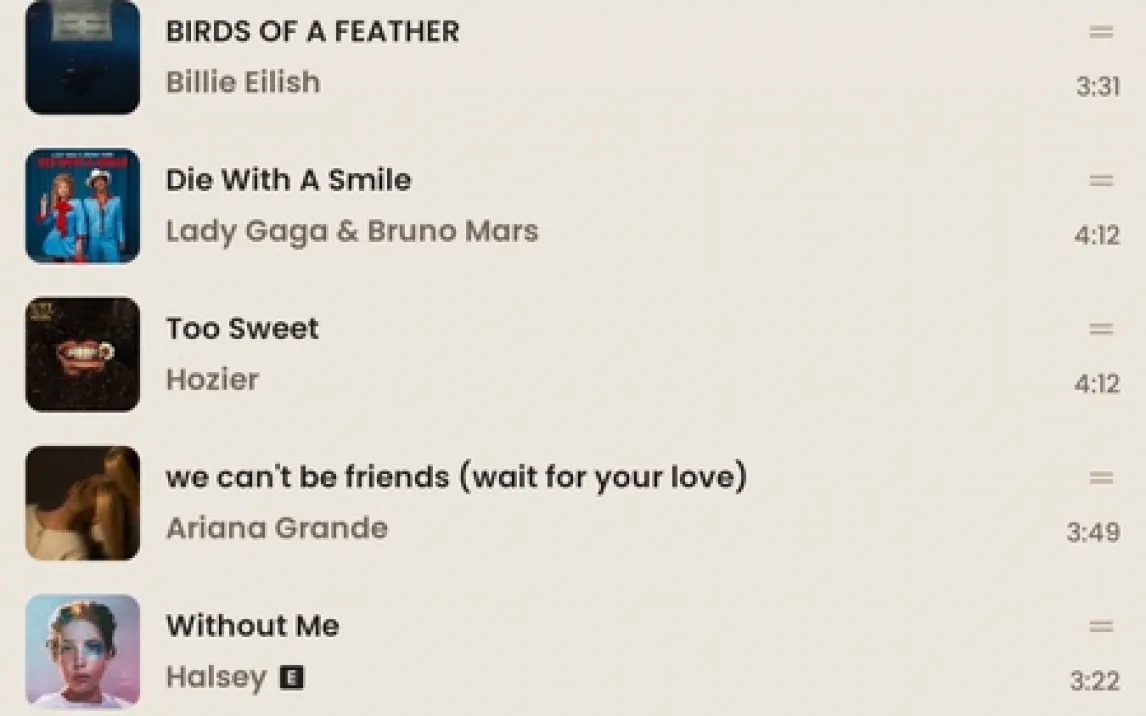Viewport: 1146px width, 716px height.
Task: Select the Too Sweet album cover
Action: (x=83, y=354)
